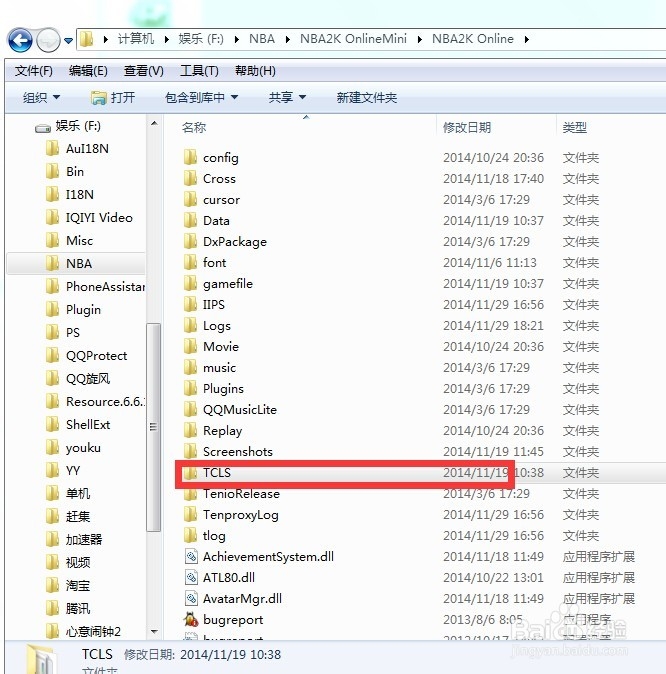Image resolution: width=666 pixels, height=674 pixels.
Task: Select the Movie folder icon
Action: pos(190,347)
